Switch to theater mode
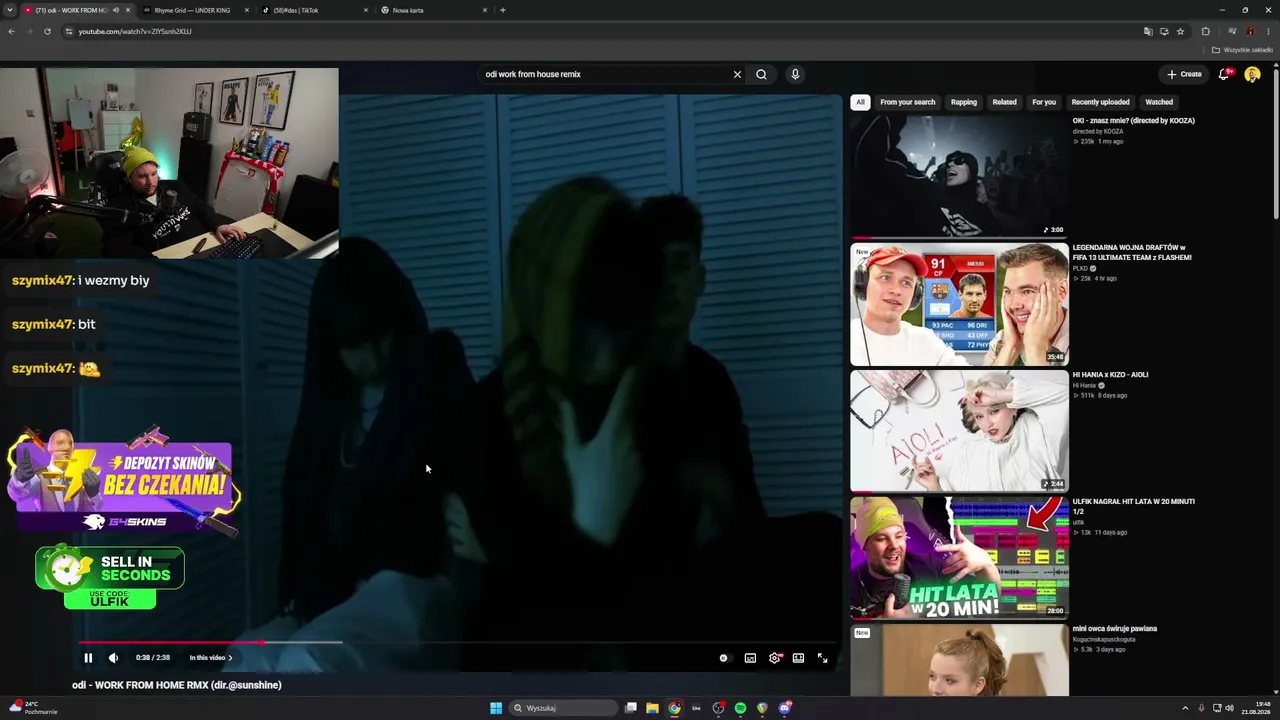Screen dimensions: 1280x720 (x=798, y=658)
